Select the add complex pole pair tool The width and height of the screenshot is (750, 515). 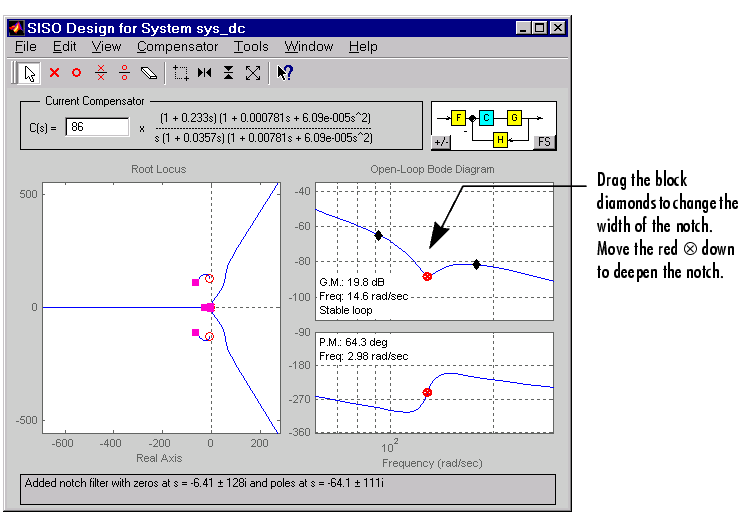(x=100, y=72)
